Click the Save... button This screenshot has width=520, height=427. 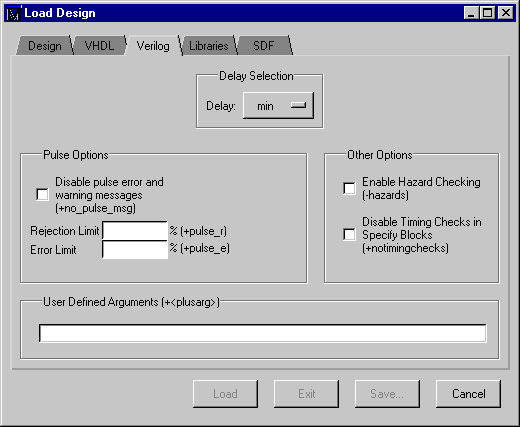pyautogui.click(x=387, y=394)
